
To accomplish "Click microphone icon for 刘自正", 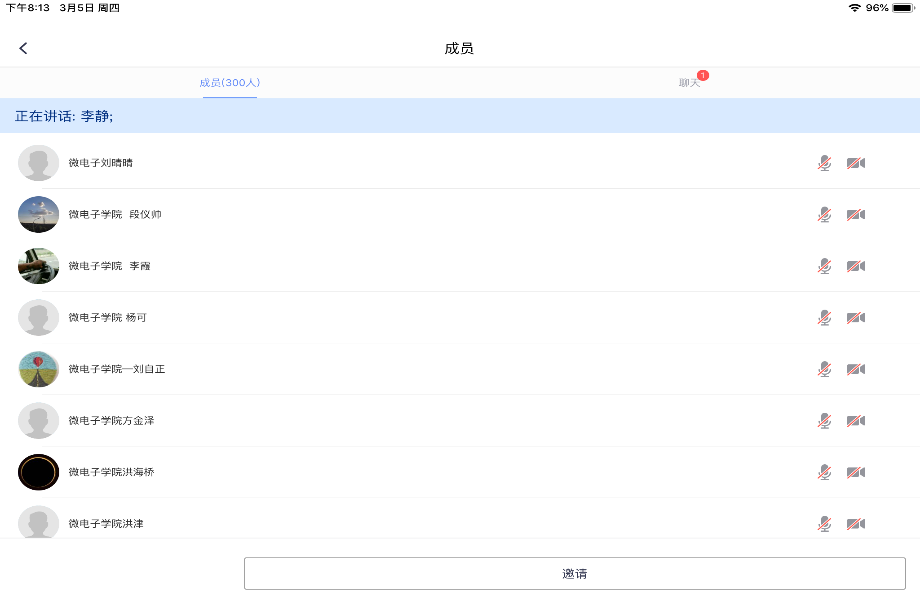I will (824, 369).
